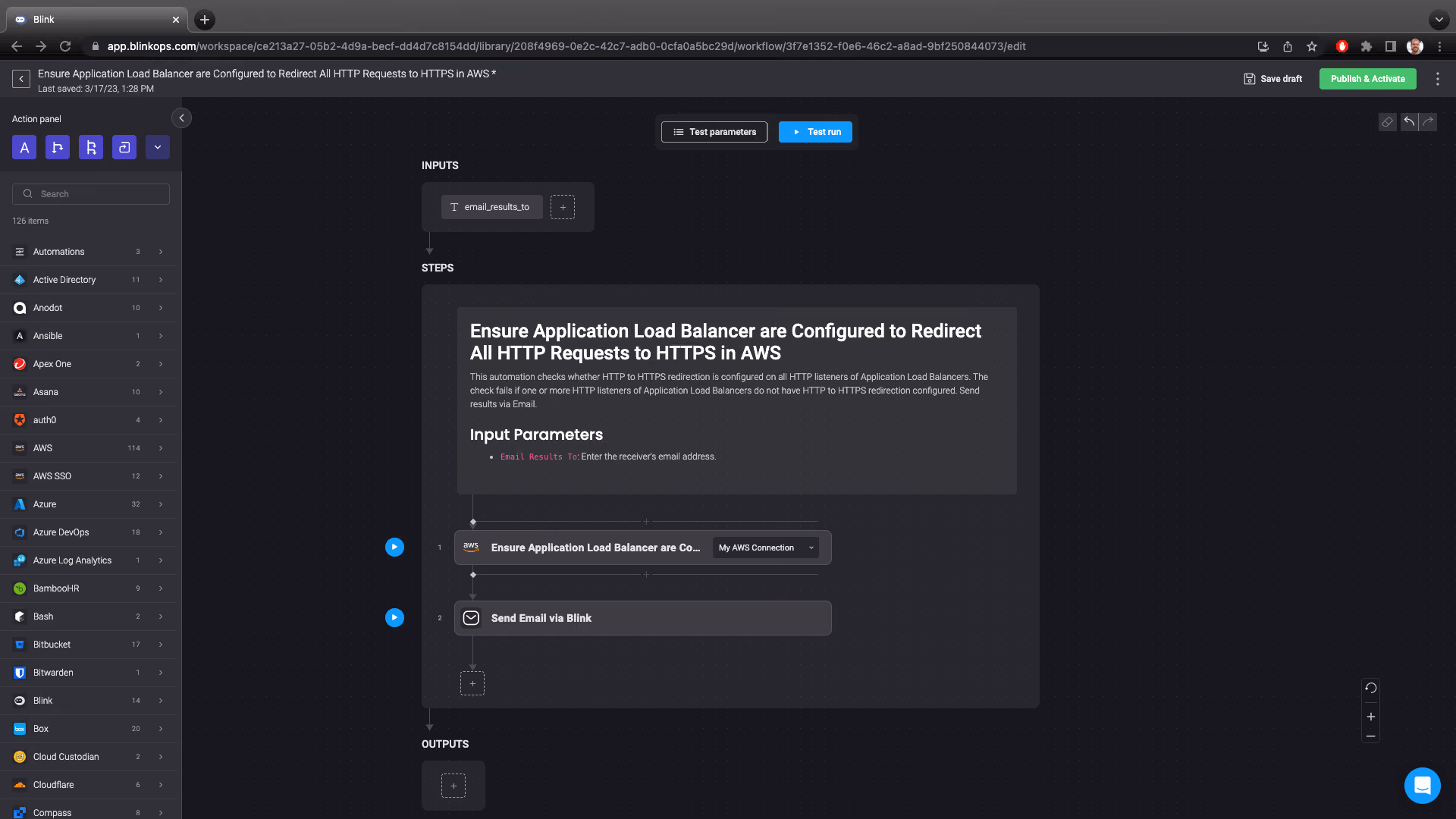Zoom in on the canvas
Viewport: 1456px width, 819px height.
1370,717
